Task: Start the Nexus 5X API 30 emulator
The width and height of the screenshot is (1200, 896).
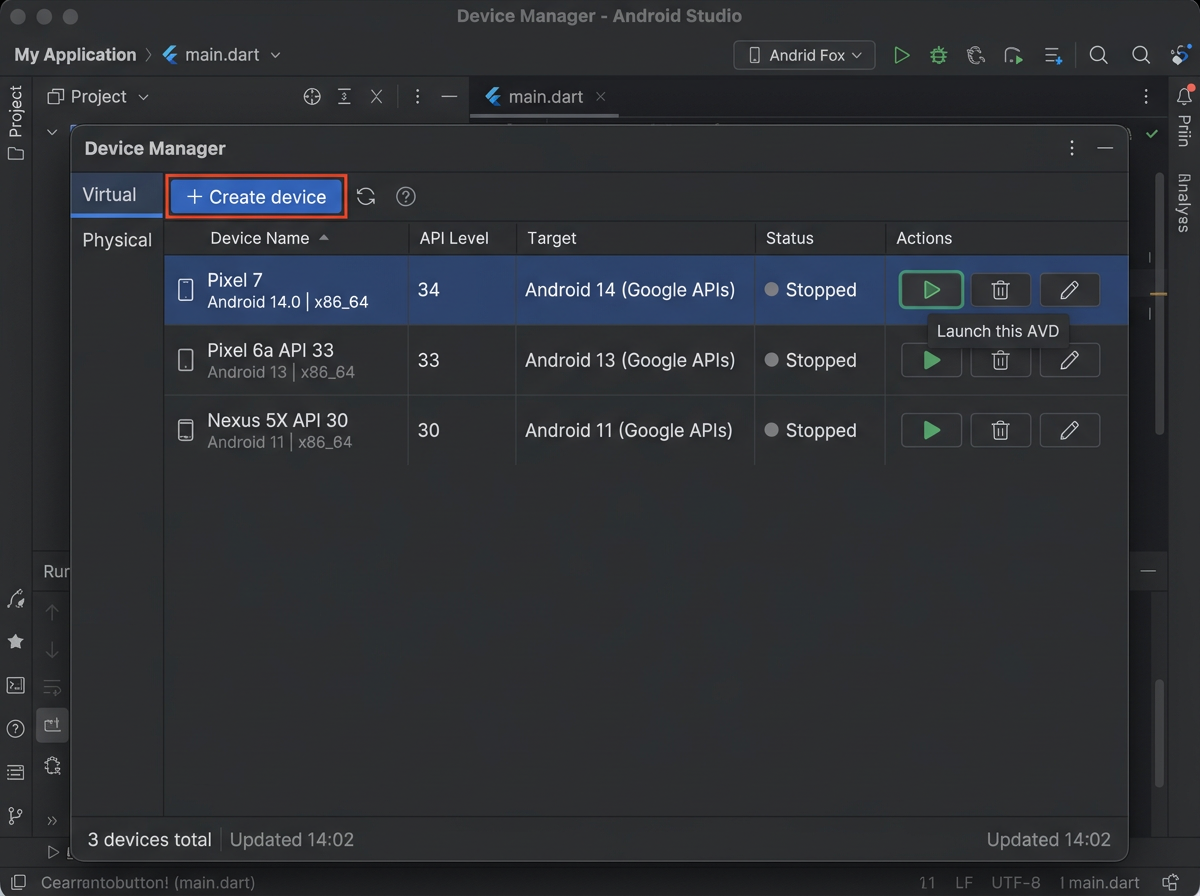Action: point(931,430)
